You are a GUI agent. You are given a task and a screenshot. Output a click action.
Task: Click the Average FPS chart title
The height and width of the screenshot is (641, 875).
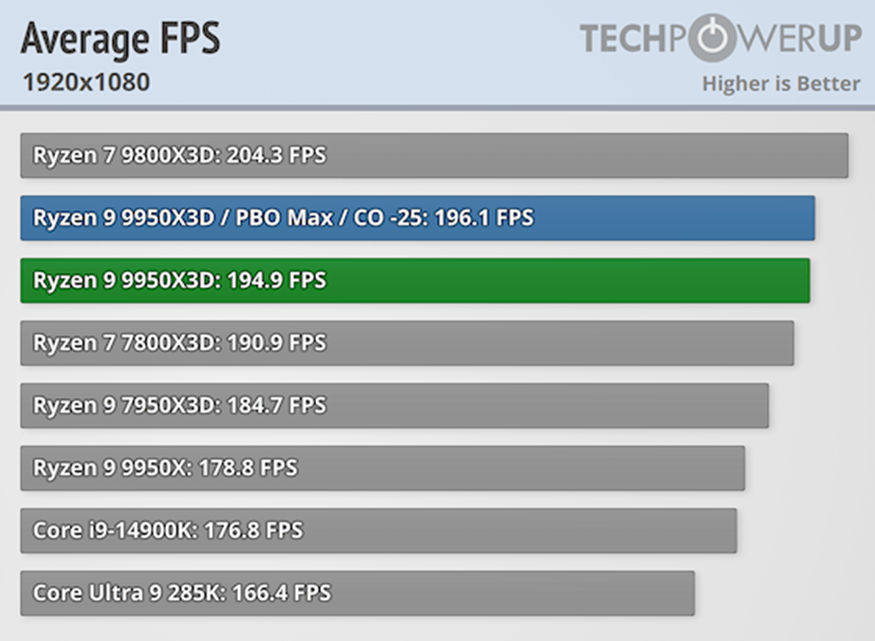coord(120,39)
